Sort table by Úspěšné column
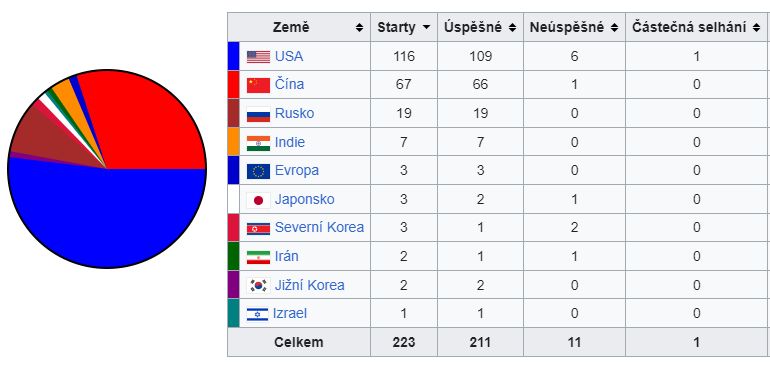770x372 pixels. (513, 28)
